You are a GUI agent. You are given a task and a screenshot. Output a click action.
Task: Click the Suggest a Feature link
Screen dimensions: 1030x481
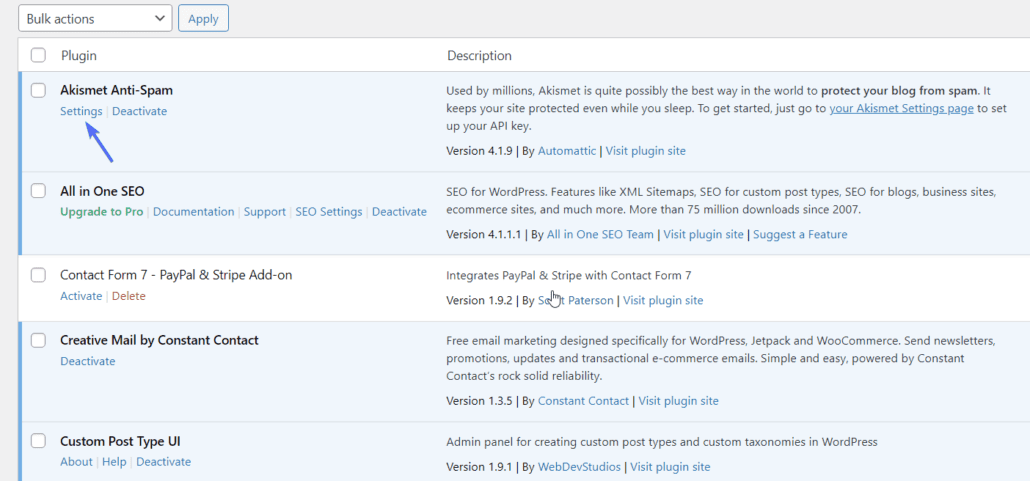coord(800,234)
